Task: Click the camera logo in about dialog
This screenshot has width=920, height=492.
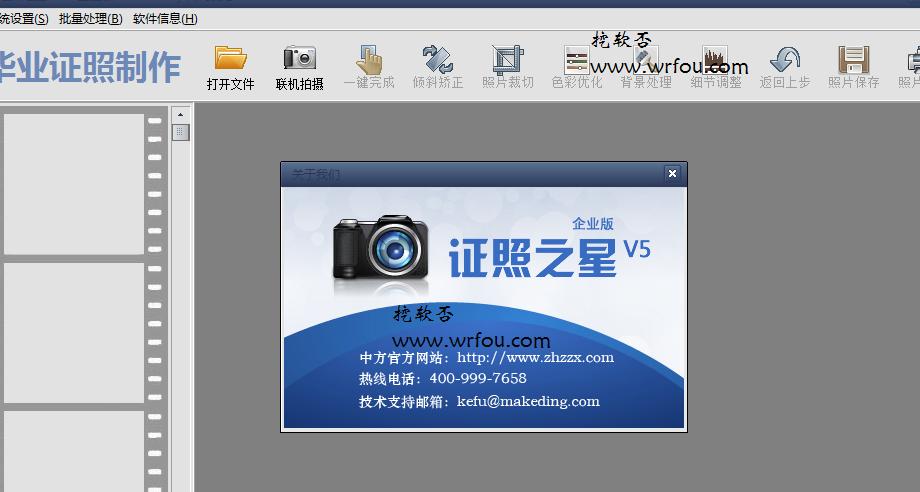Action: click(x=382, y=247)
